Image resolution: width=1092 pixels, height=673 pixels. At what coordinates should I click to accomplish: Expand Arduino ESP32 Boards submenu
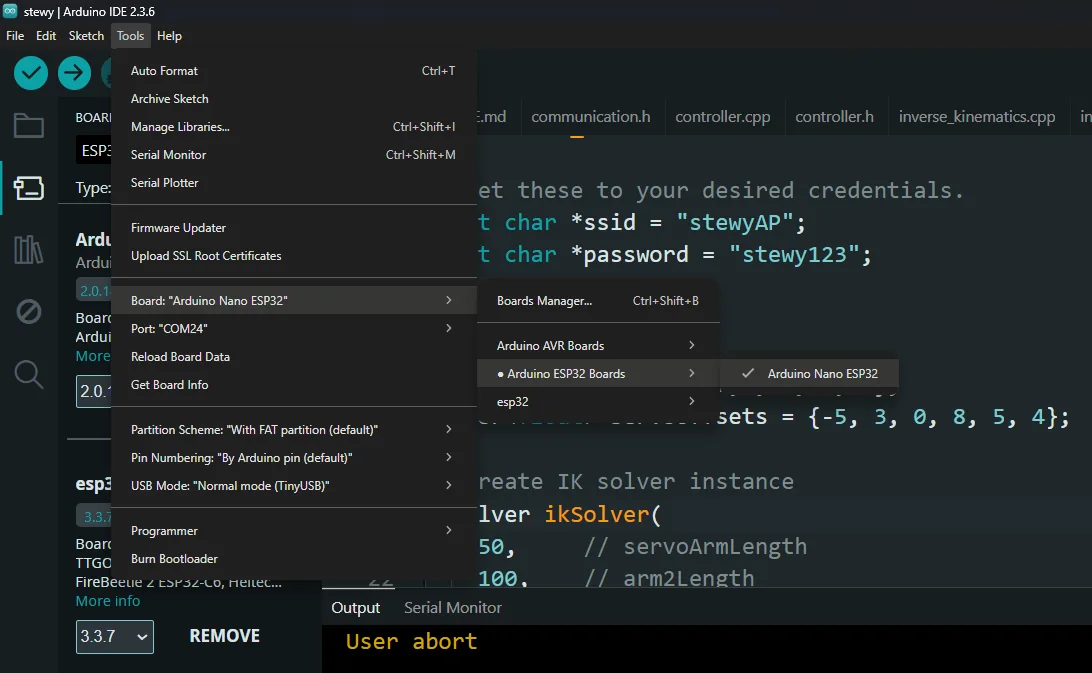tap(598, 373)
